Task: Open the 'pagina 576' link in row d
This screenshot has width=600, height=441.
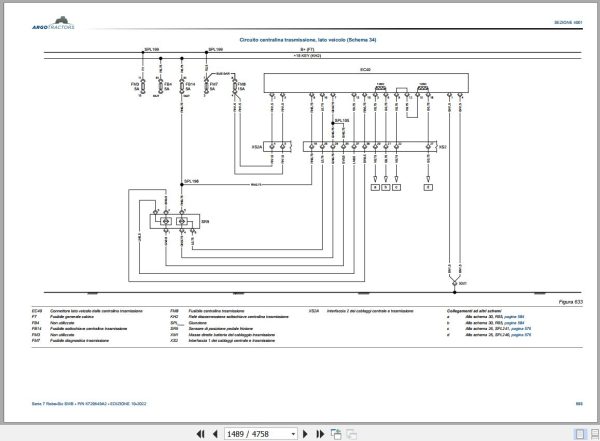Action: tap(521, 335)
